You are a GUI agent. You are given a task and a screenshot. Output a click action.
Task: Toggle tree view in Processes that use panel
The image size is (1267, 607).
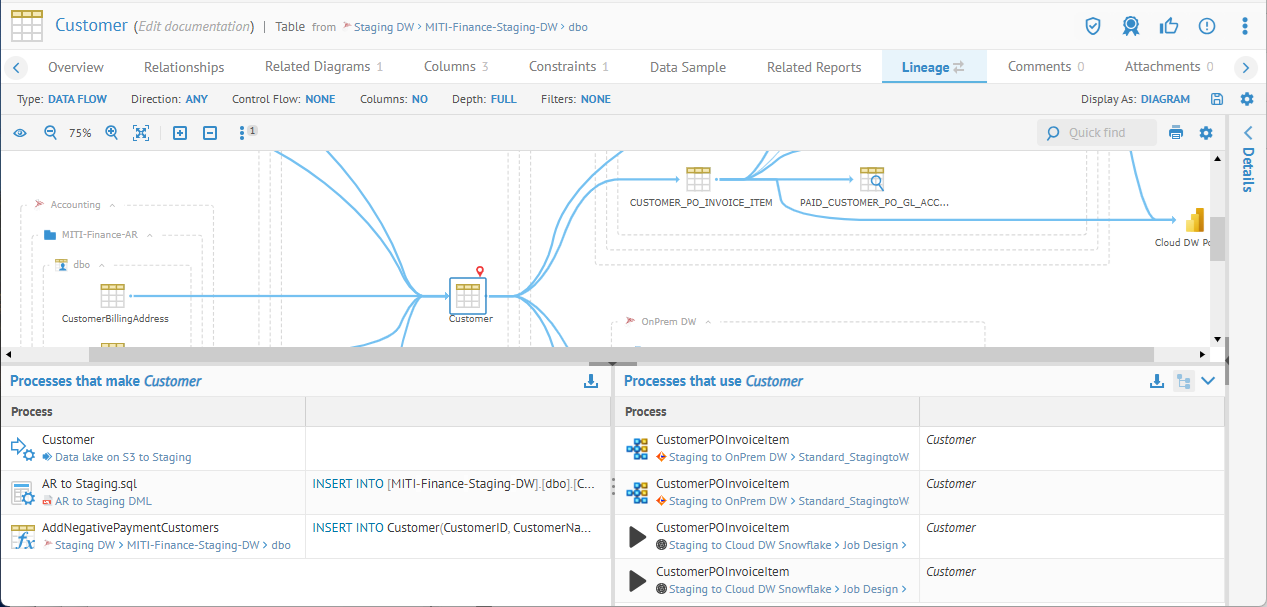tap(1183, 381)
